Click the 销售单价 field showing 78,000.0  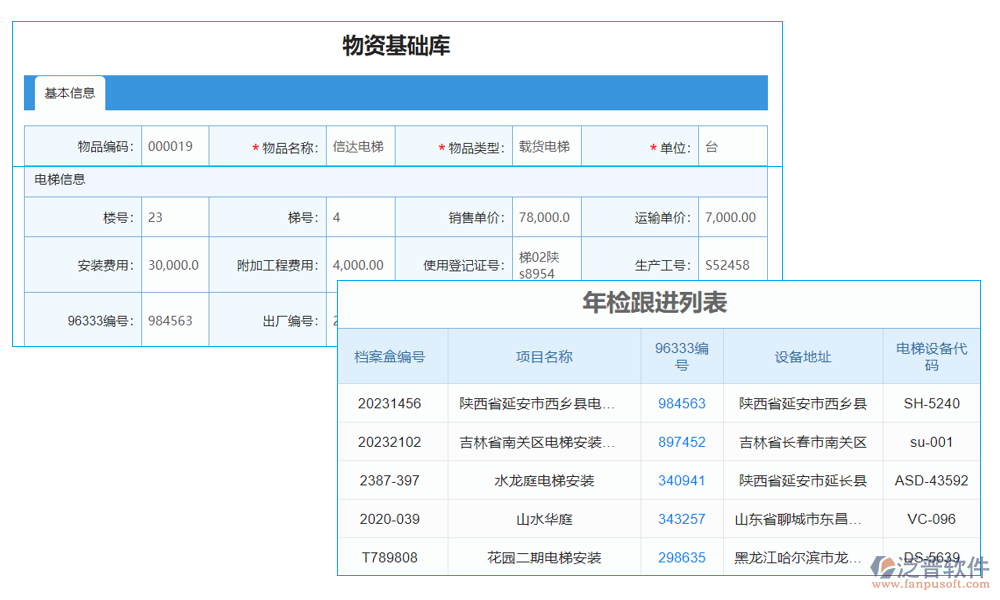546,216
